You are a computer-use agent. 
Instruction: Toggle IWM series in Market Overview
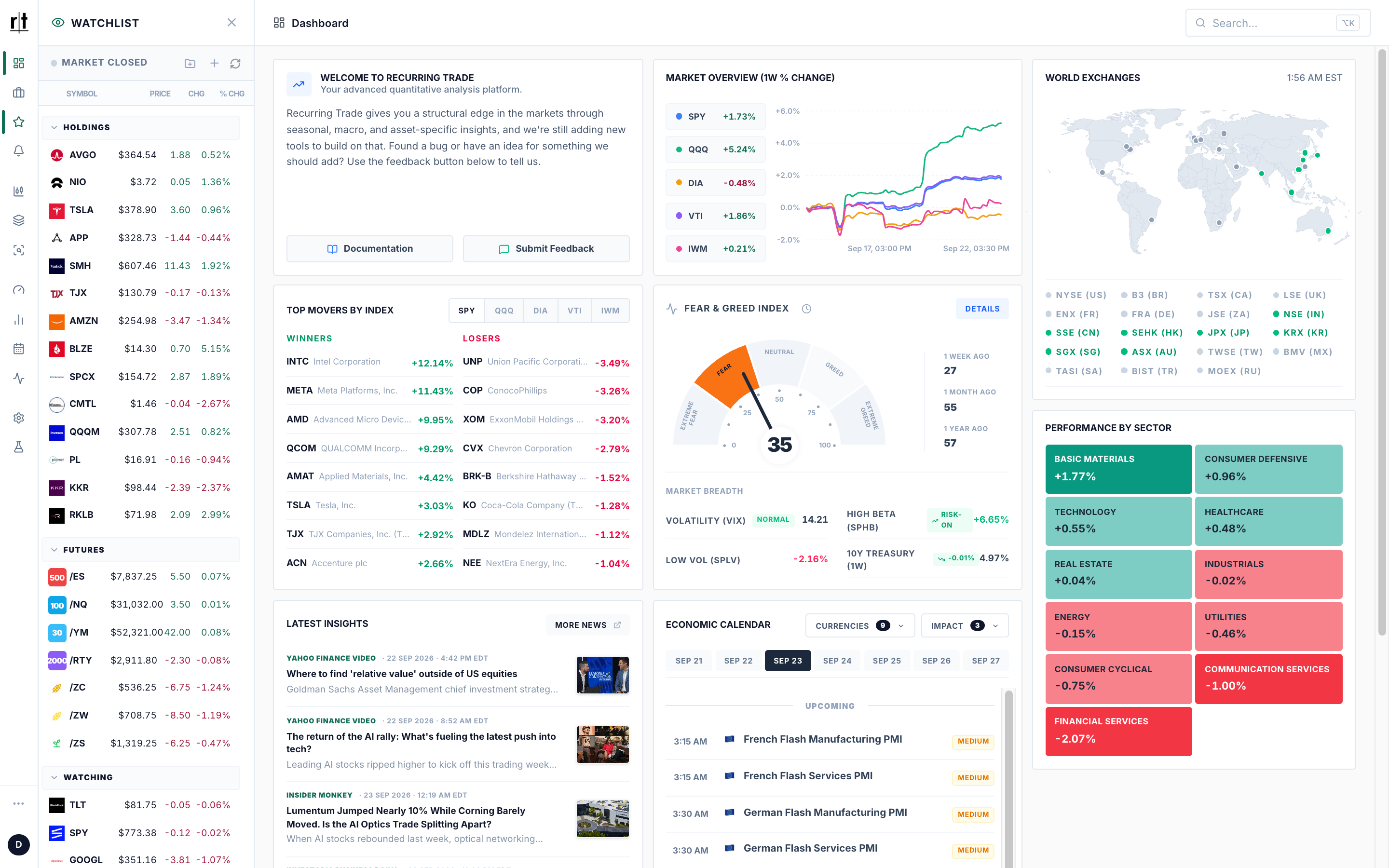[x=716, y=248]
